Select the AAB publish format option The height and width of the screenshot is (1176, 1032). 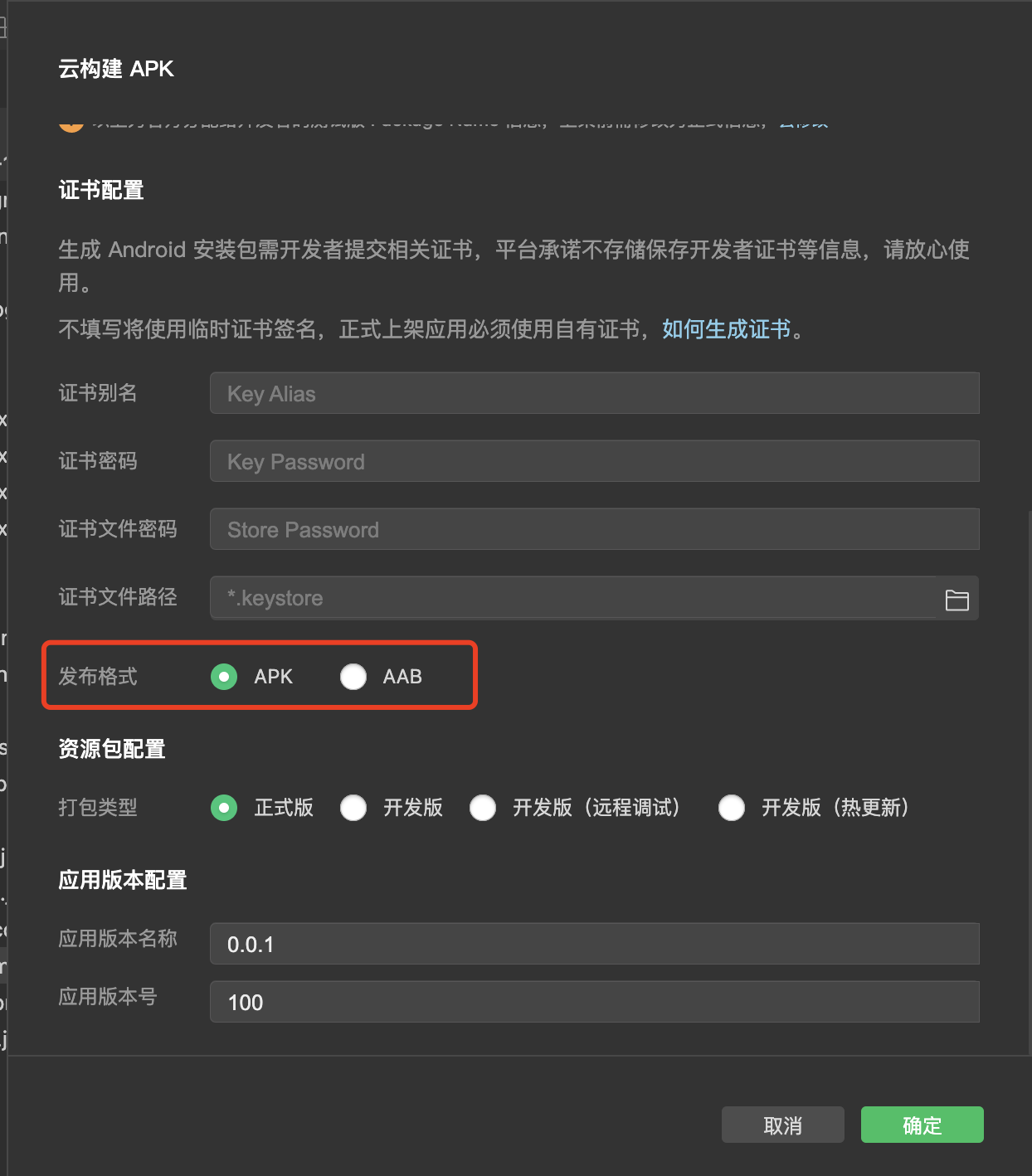[353, 677]
